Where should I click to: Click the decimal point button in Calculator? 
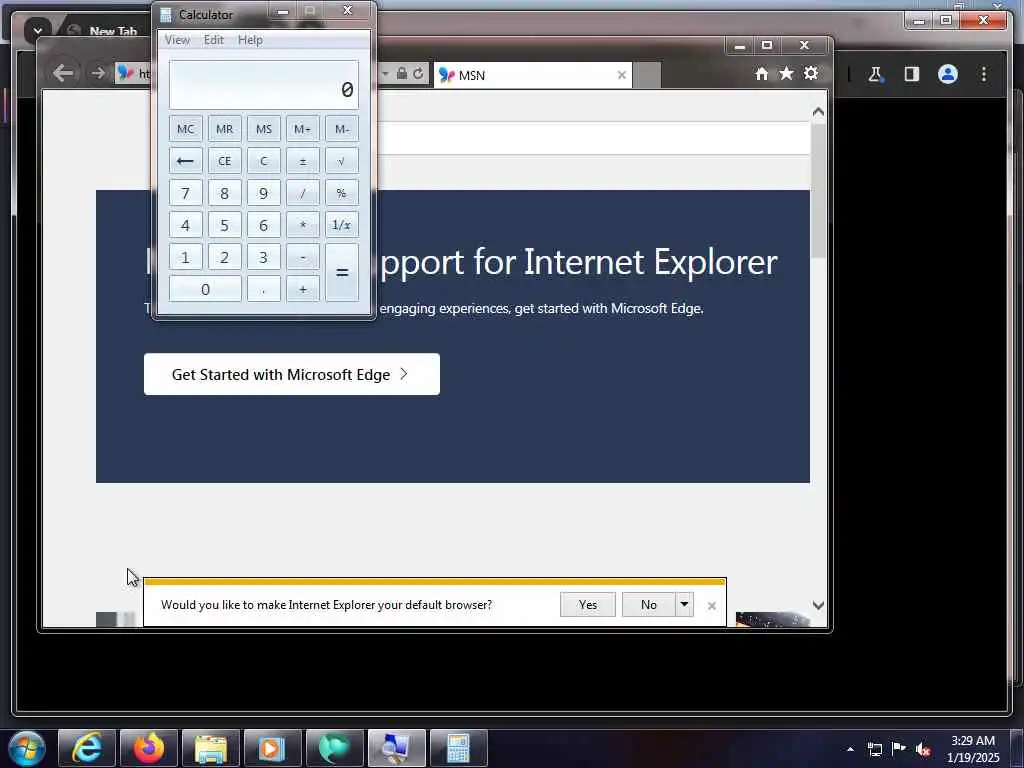coord(263,289)
